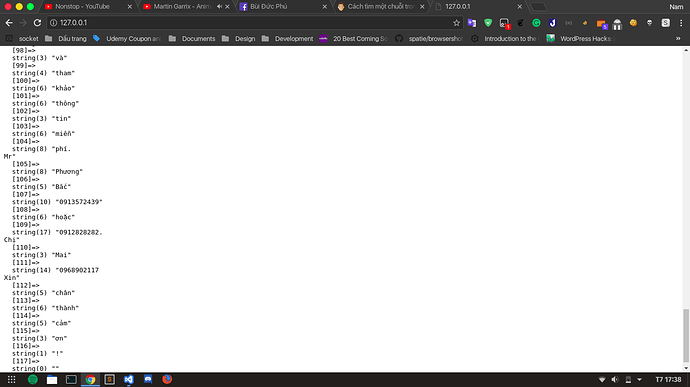The height and width of the screenshot is (387, 690).
Task: Open Visual Studio Code from taskbar
Action: [128, 380]
